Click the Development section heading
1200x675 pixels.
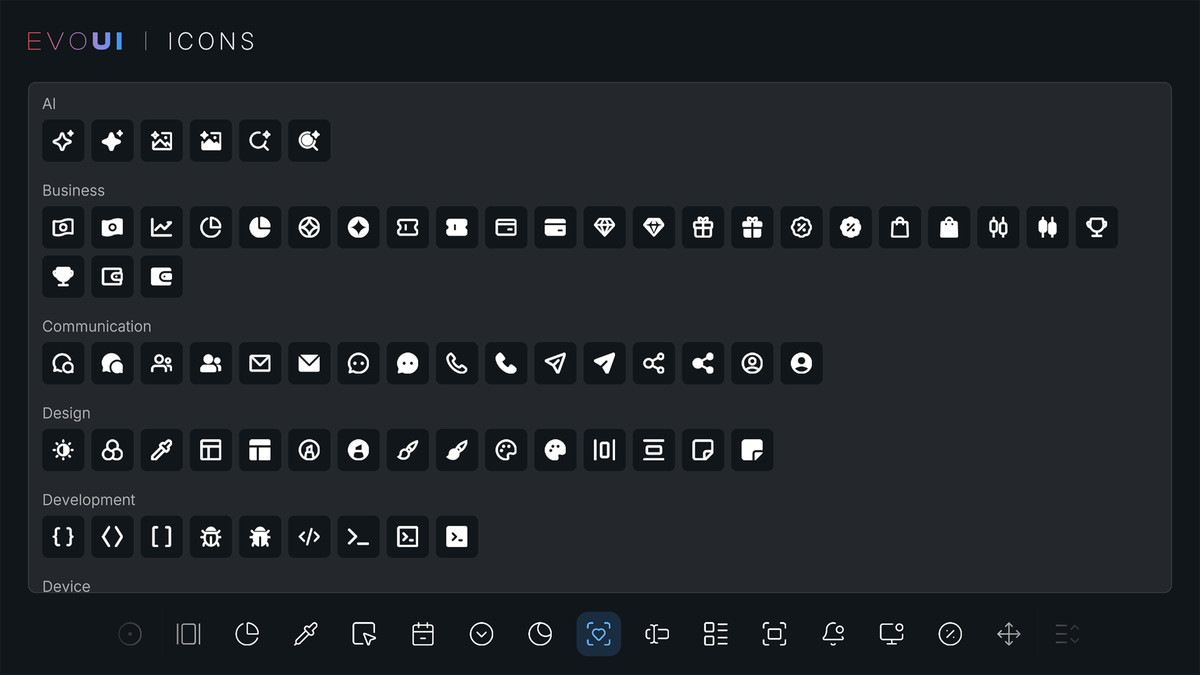89,500
